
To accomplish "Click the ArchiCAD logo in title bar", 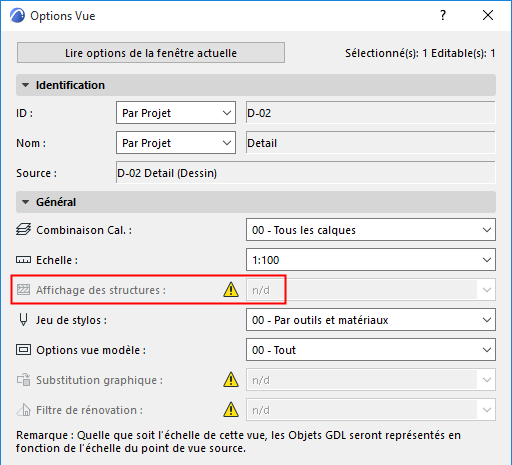I will pyautogui.click(x=17, y=15).
